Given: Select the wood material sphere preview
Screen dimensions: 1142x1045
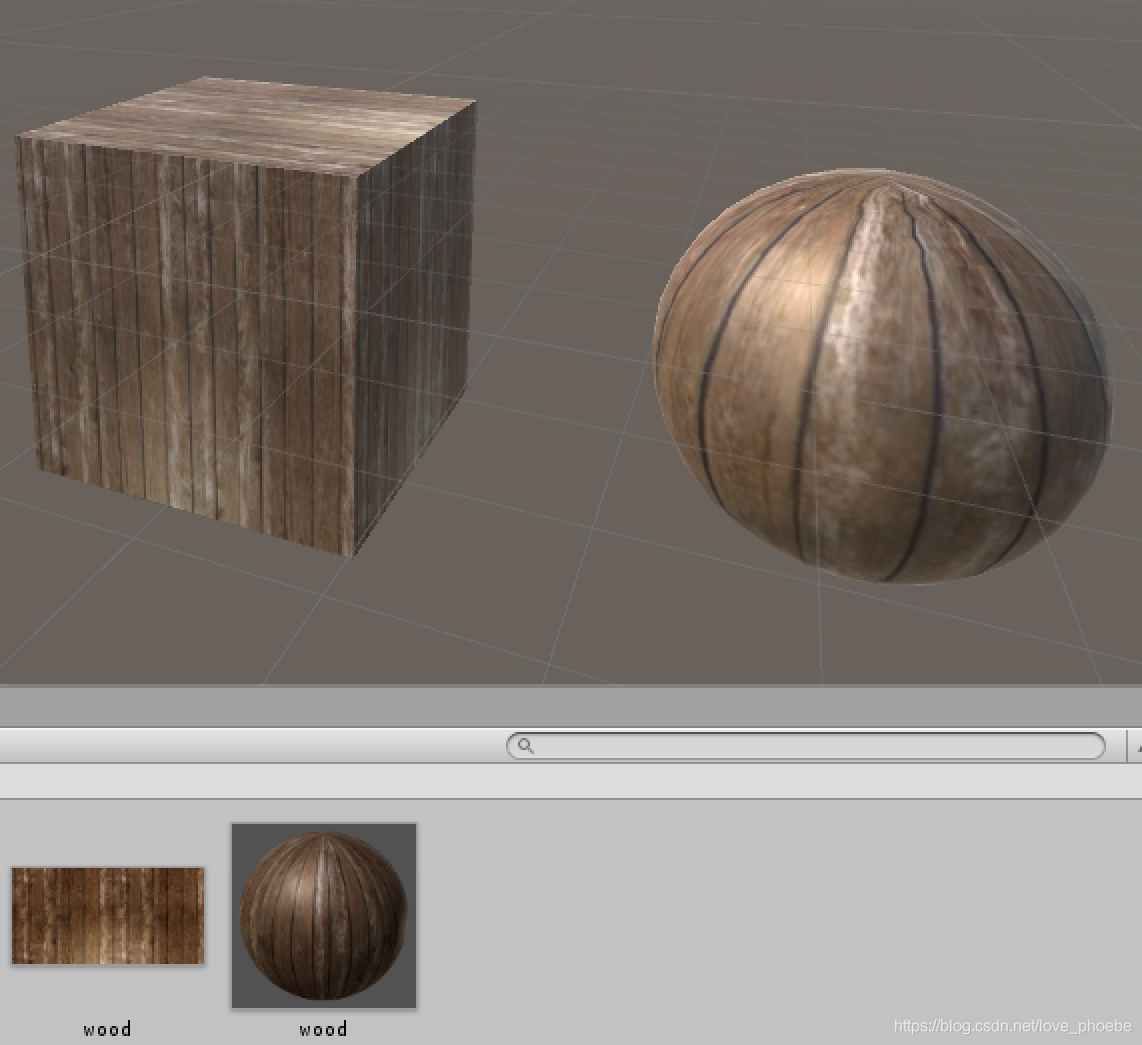Looking at the screenshot, I should (324, 915).
